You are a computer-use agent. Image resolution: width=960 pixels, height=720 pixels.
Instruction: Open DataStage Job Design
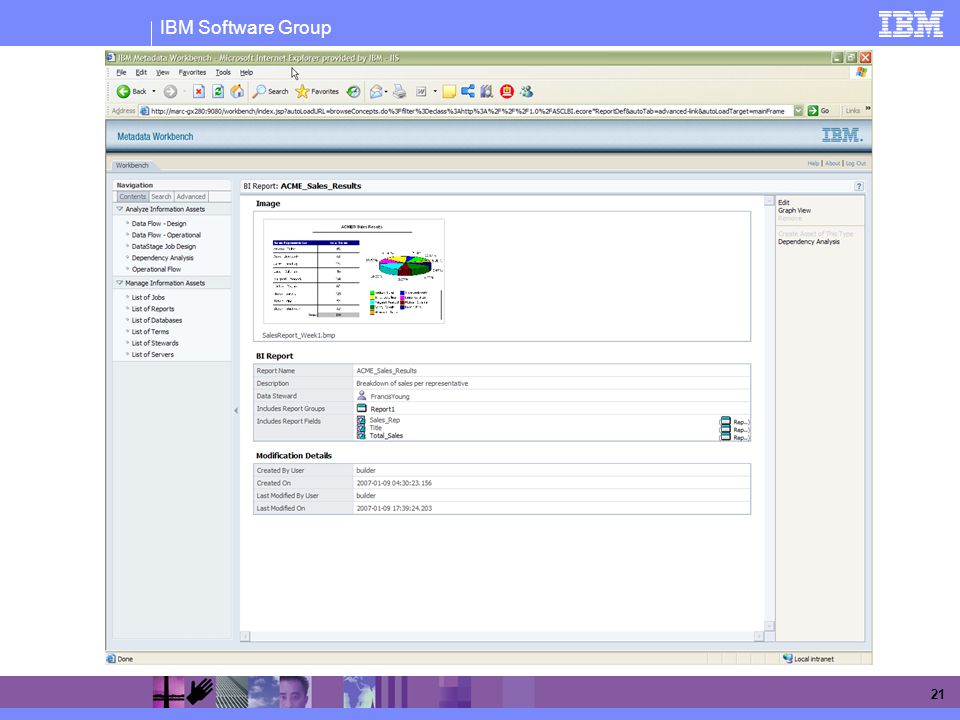click(x=163, y=246)
